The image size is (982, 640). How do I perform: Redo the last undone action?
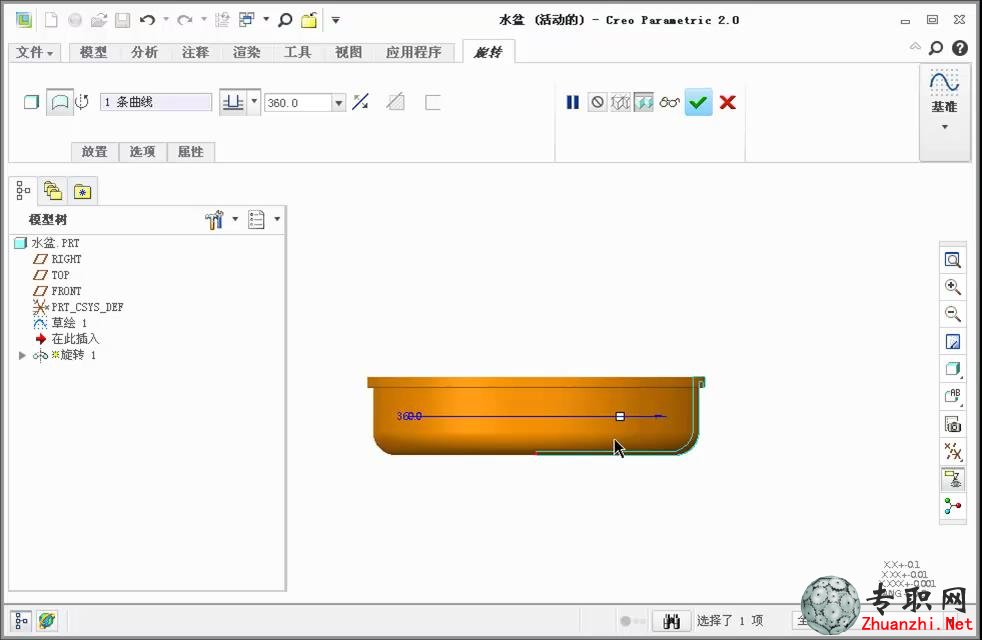click(x=185, y=20)
